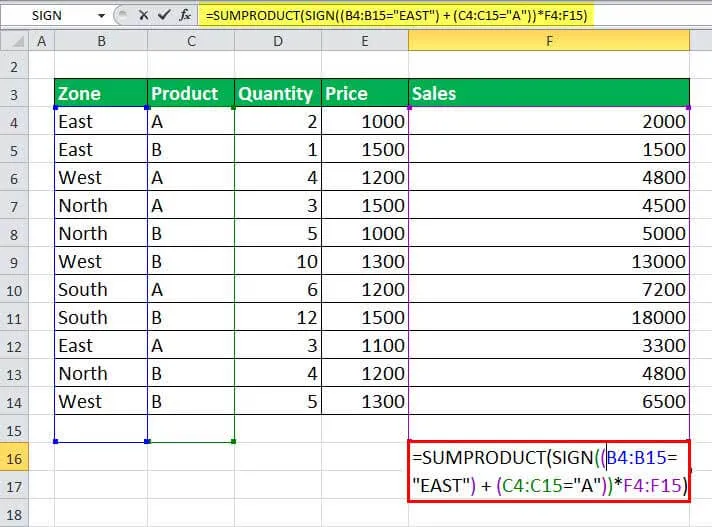
Task: Click the East cell in row 12
Action: click(x=101, y=345)
